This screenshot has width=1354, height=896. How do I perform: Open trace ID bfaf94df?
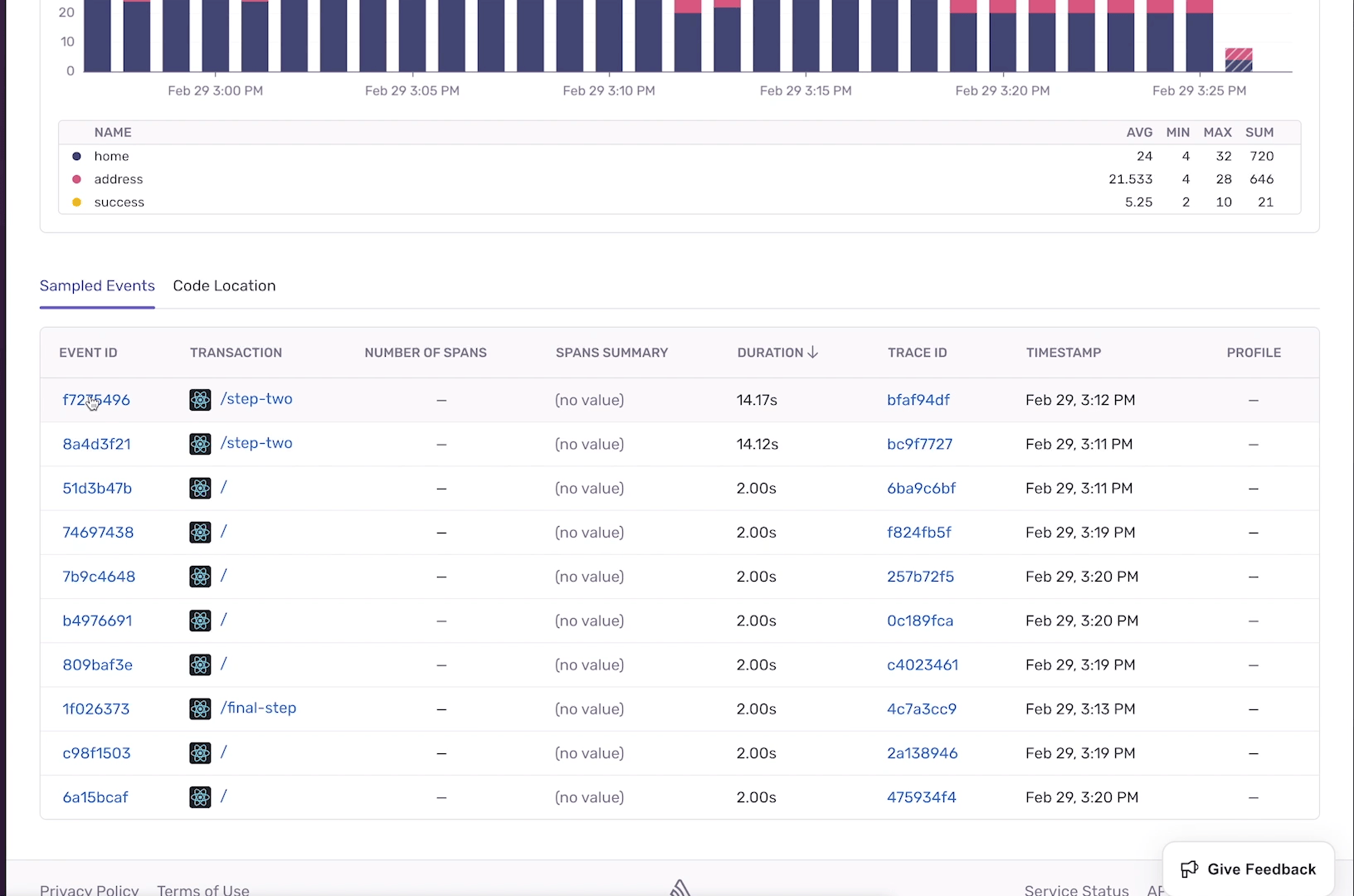click(918, 400)
